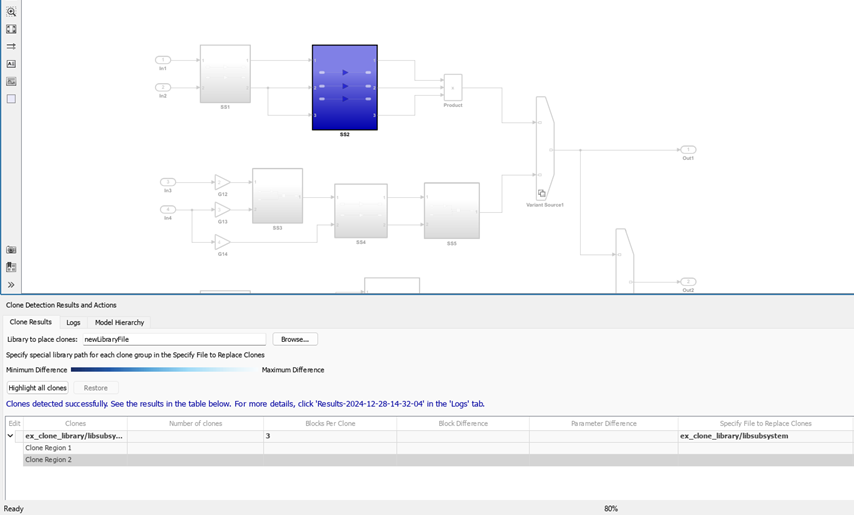Click the Zoom In magnifier tool
The image size is (854, 515).
point(11,12)
